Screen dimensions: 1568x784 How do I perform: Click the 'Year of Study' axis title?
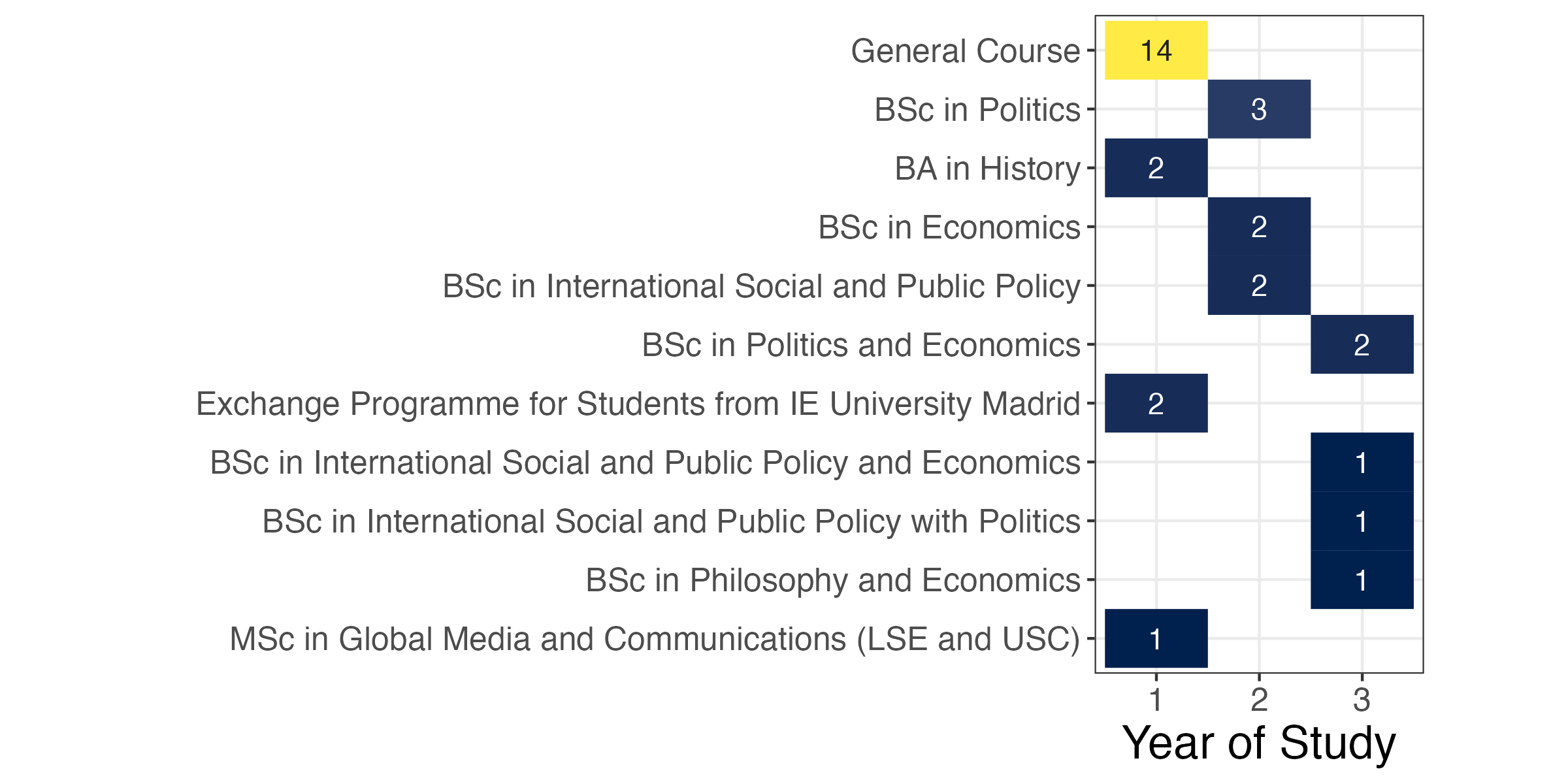1258,743
